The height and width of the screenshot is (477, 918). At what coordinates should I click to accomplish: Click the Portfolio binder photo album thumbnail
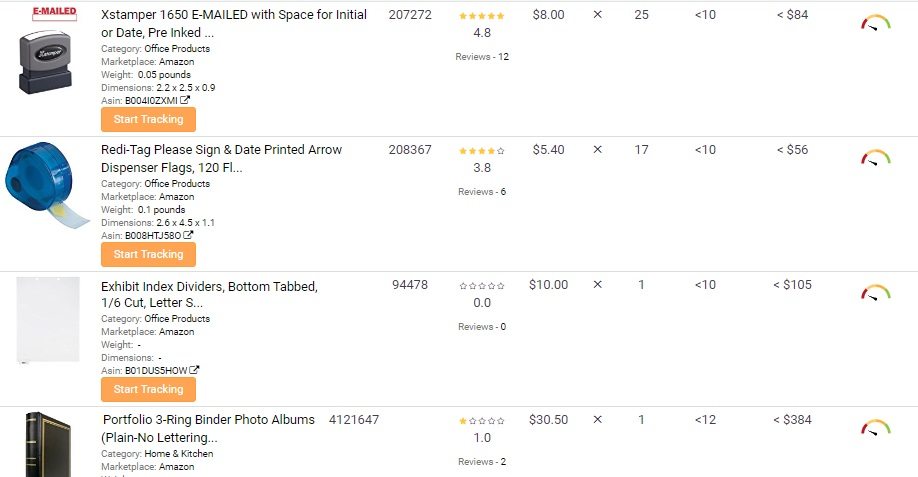click(48, 445)
